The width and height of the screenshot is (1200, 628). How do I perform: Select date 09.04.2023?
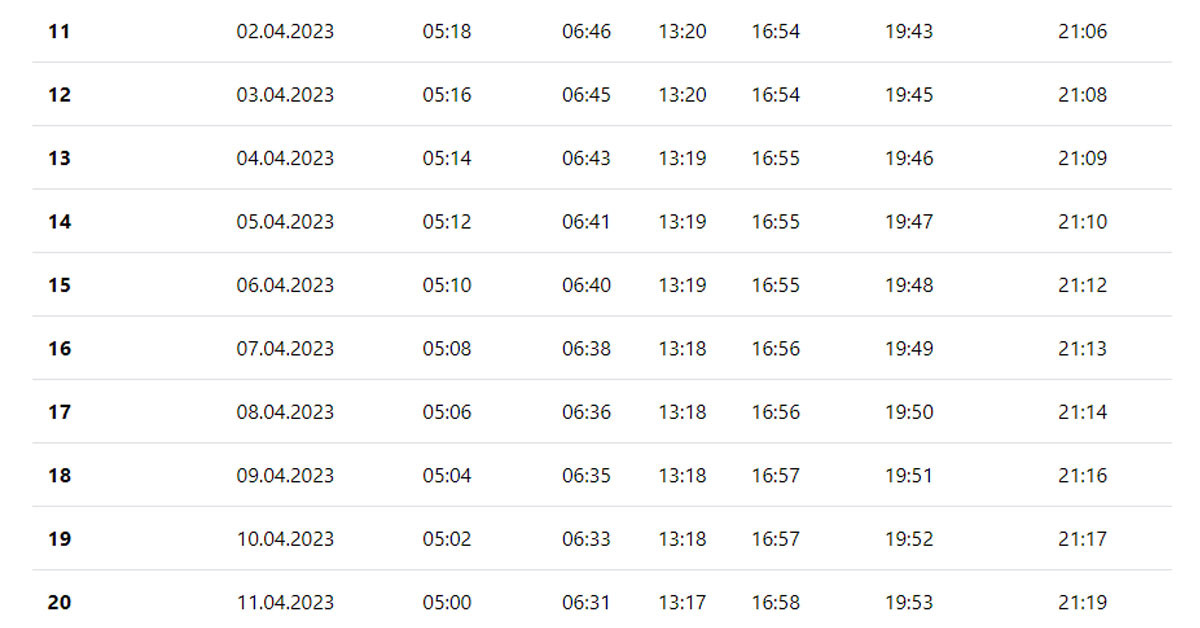(285, 476)
